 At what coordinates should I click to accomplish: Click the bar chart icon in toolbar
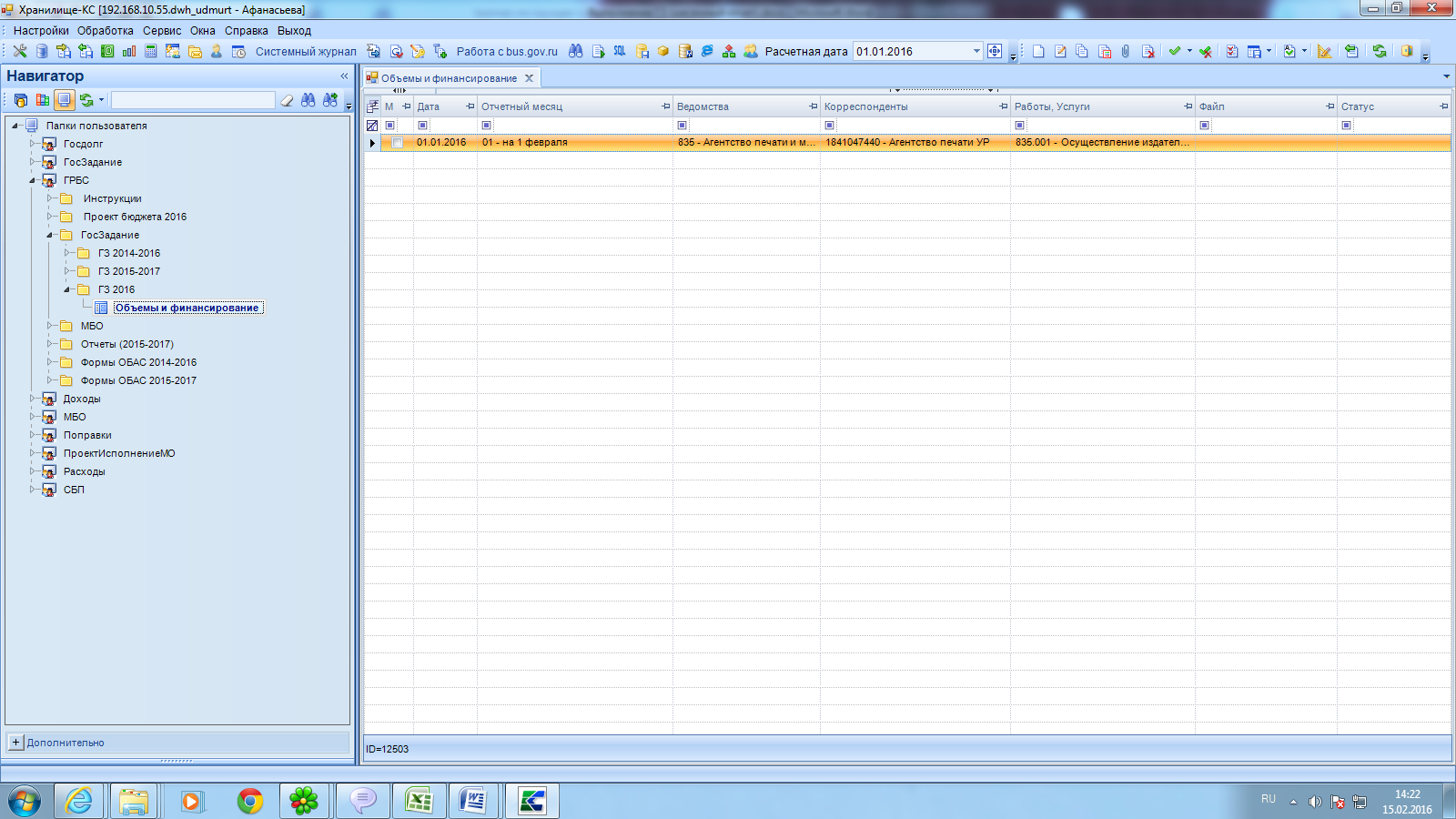pyautogui.click(x=129, y=52)
